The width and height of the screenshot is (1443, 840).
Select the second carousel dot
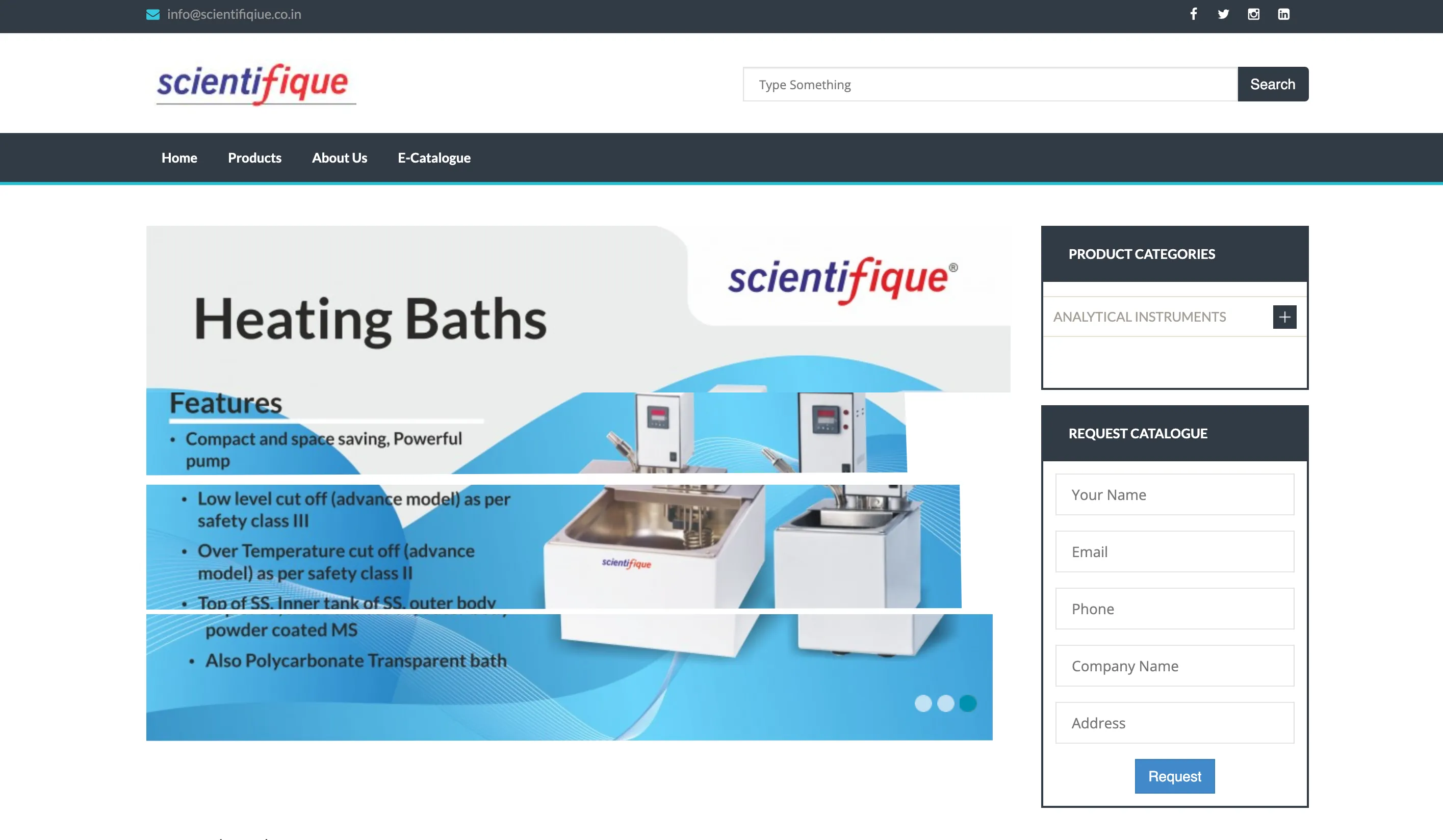[x=945, y=704]
